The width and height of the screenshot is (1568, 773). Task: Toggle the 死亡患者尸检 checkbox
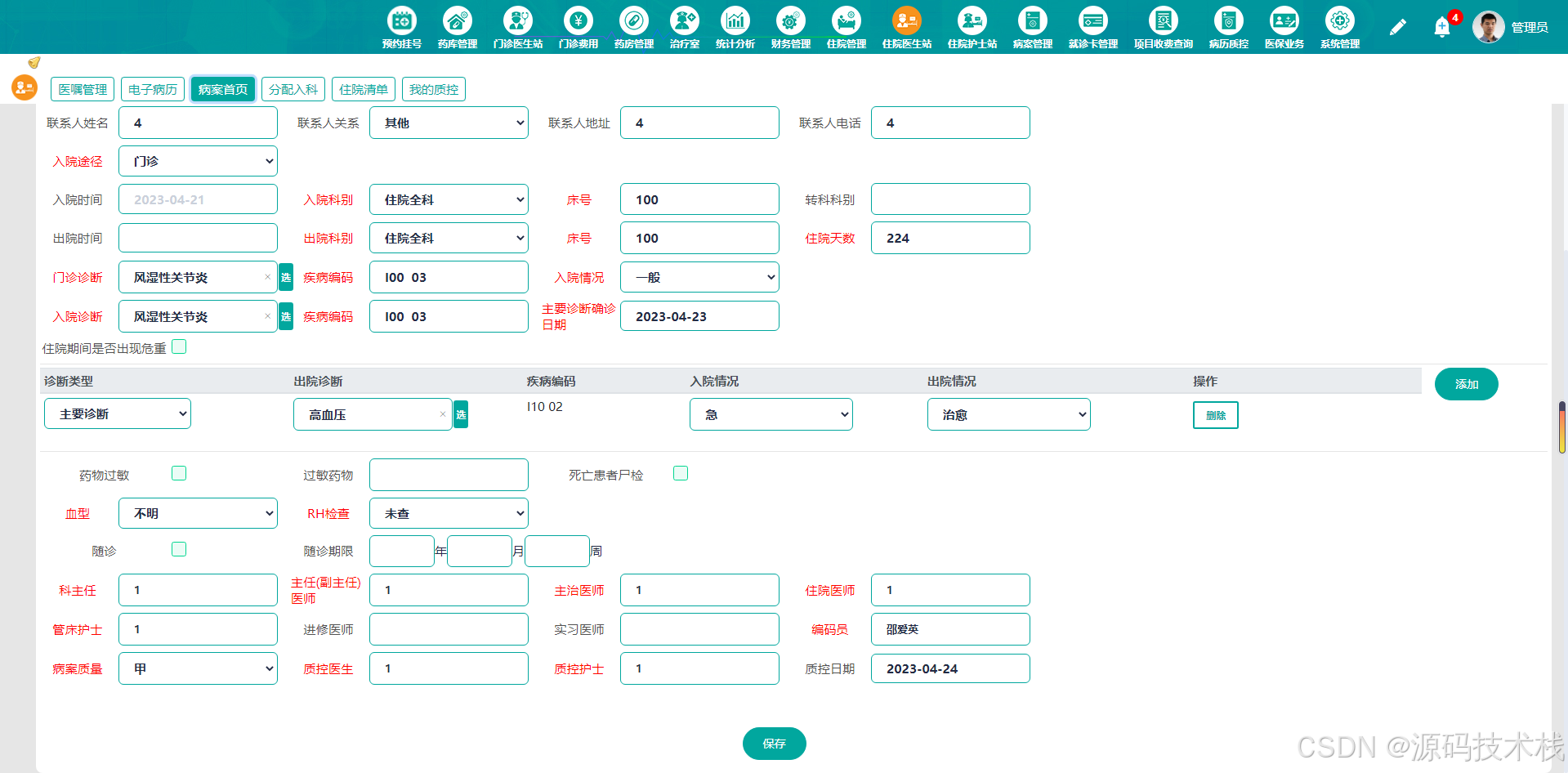click(681, 473)
